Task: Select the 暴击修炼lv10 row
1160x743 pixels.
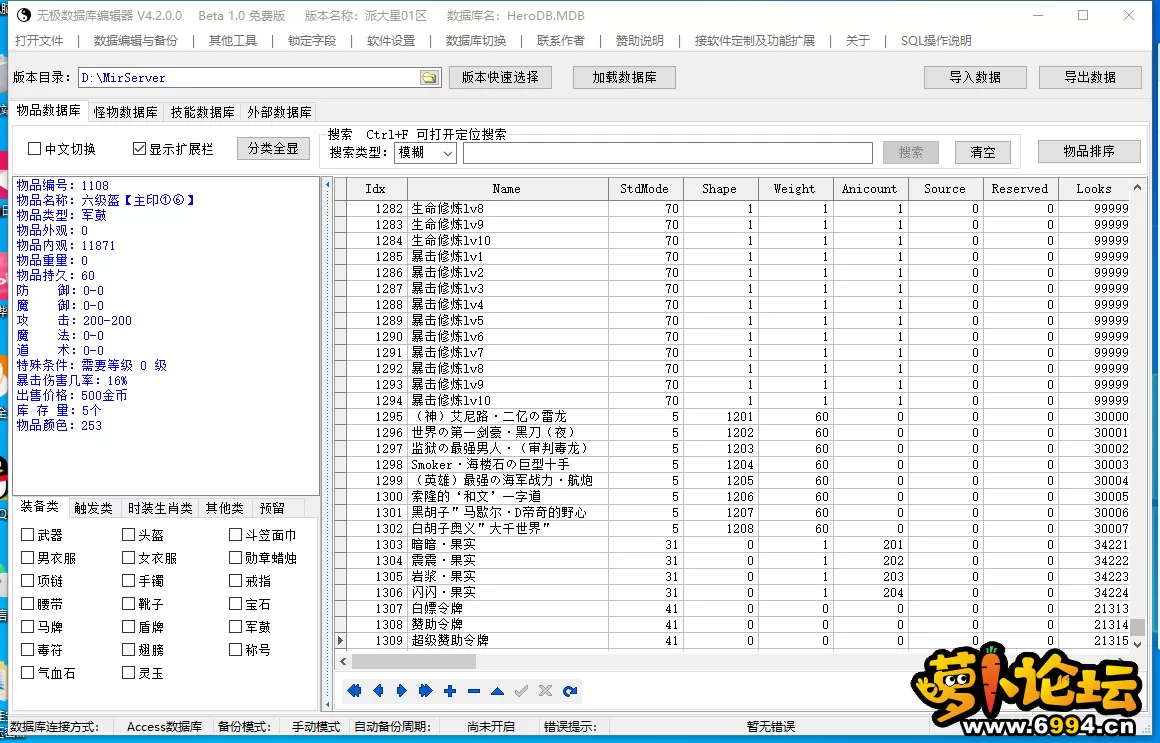Action: pos(738,400)
